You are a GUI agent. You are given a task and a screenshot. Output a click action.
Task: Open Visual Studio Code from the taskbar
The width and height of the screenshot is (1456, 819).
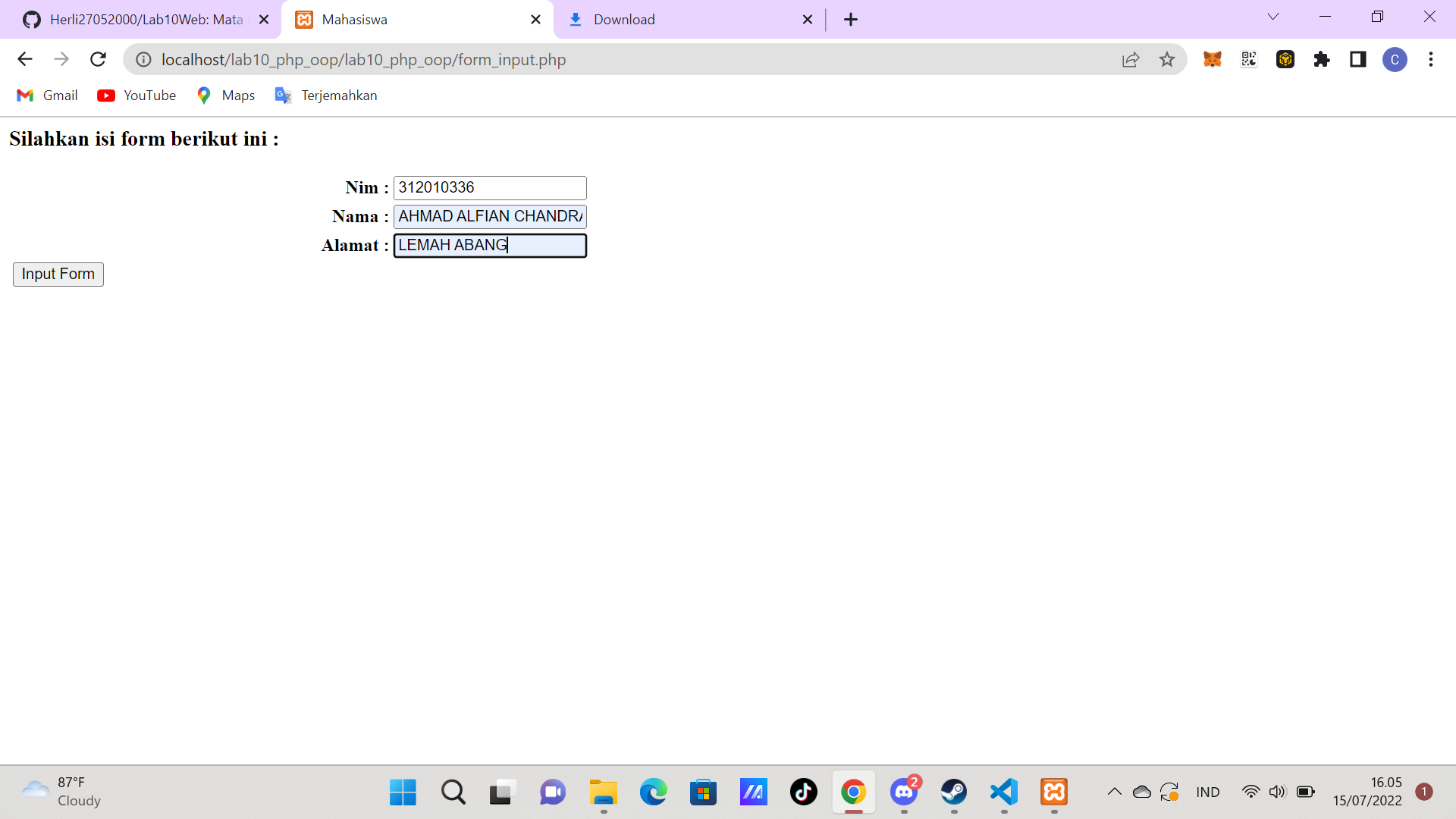click(1004, 792)
